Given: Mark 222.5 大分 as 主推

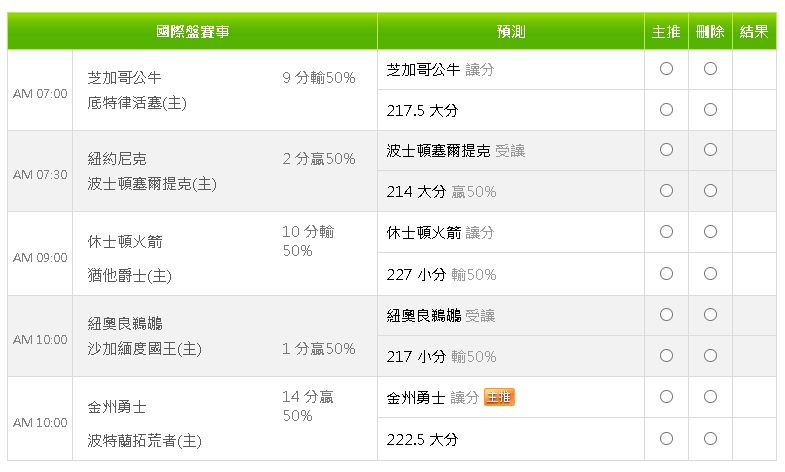Looking at the screenshot, I should point(666,439).
